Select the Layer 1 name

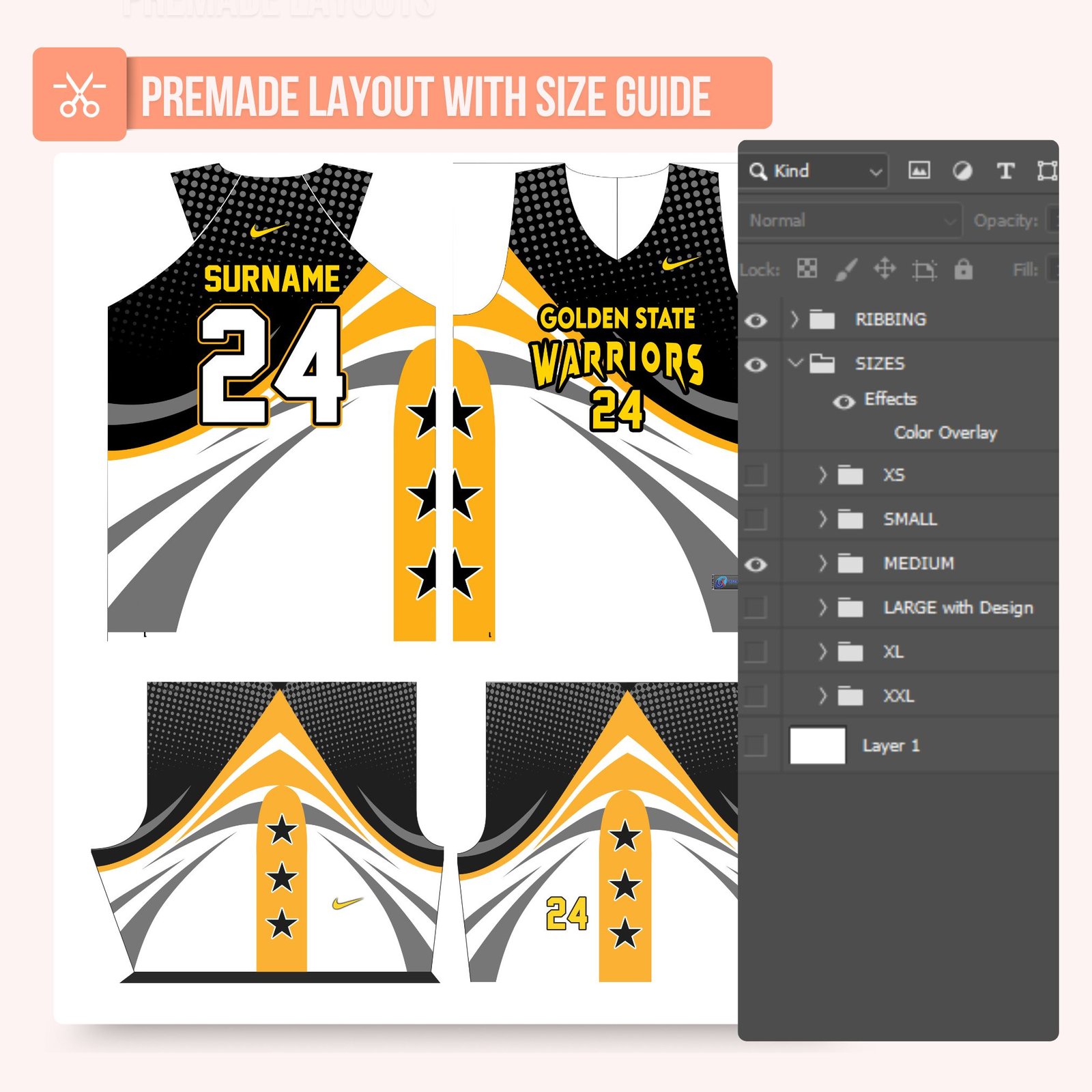[x=891, y=745]
